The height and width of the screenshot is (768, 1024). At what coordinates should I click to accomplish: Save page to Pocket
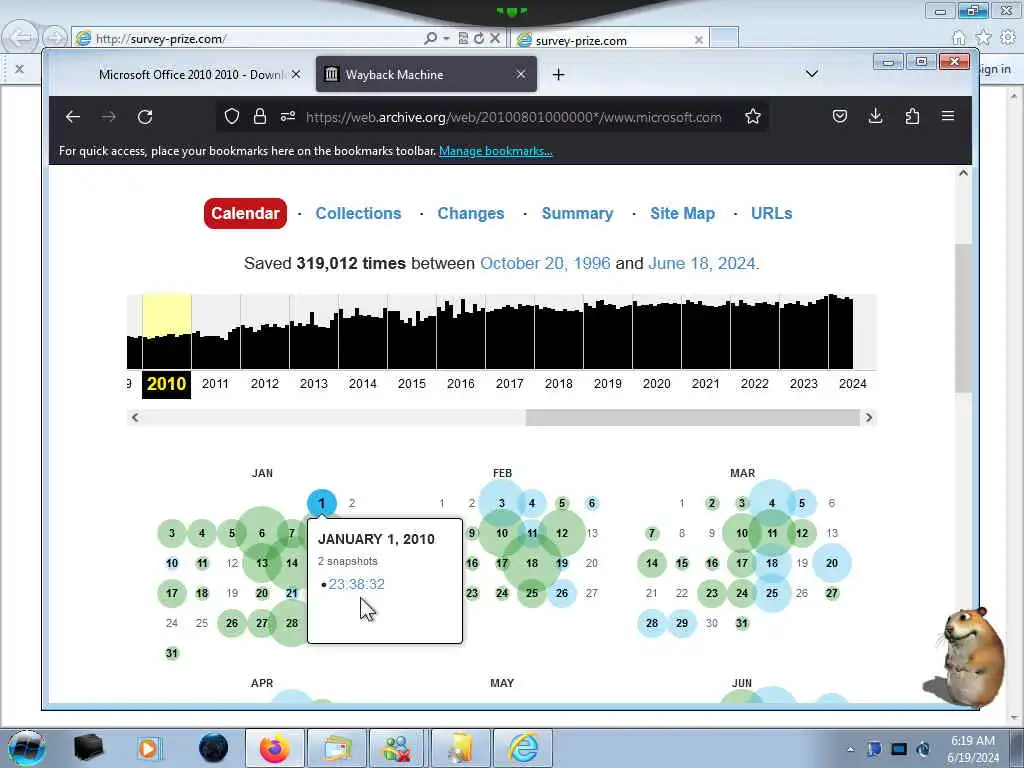point(840,116)
